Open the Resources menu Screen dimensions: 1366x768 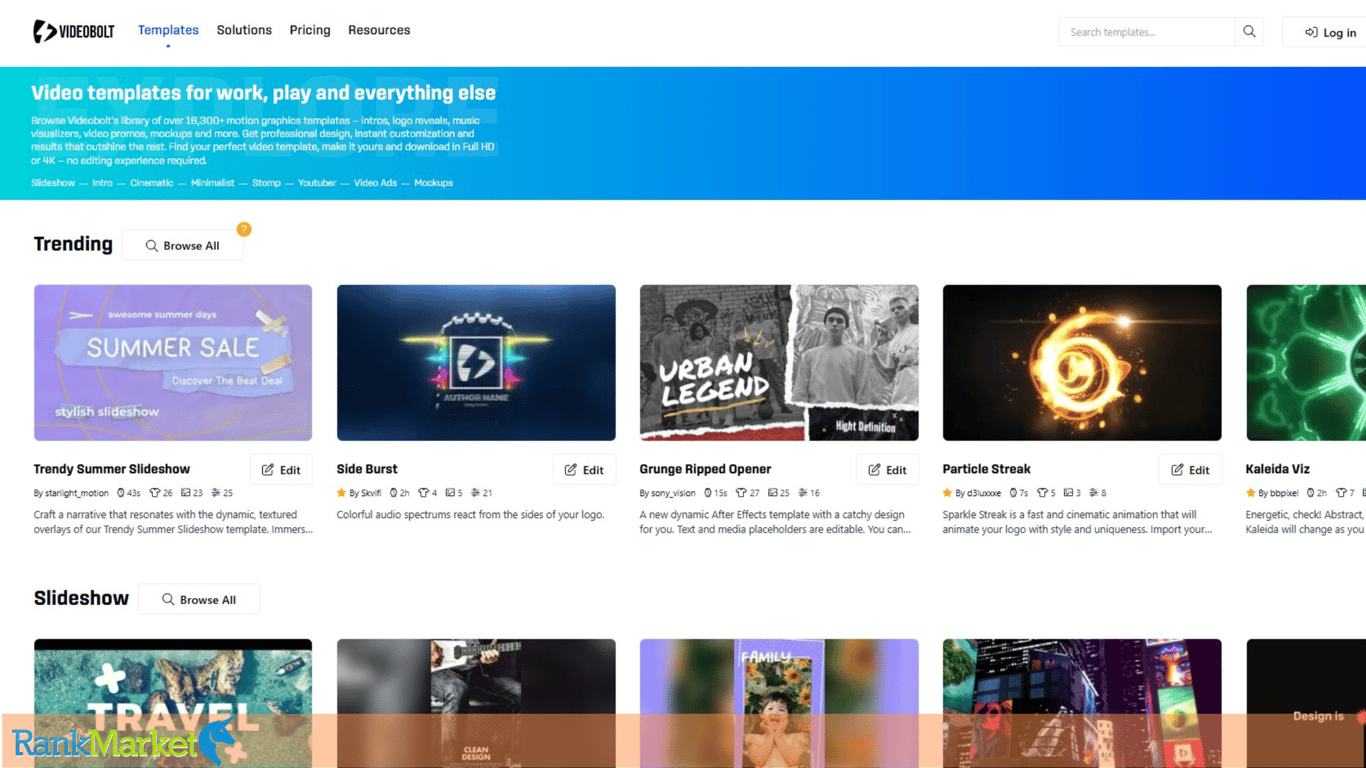(x=379, y=30)
